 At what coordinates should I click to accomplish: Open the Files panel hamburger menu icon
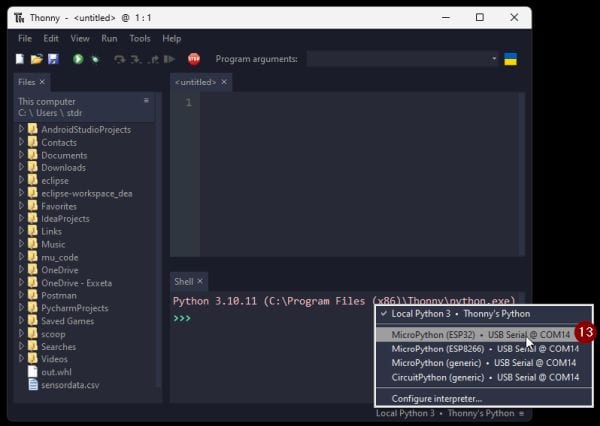tap(146, 101)
